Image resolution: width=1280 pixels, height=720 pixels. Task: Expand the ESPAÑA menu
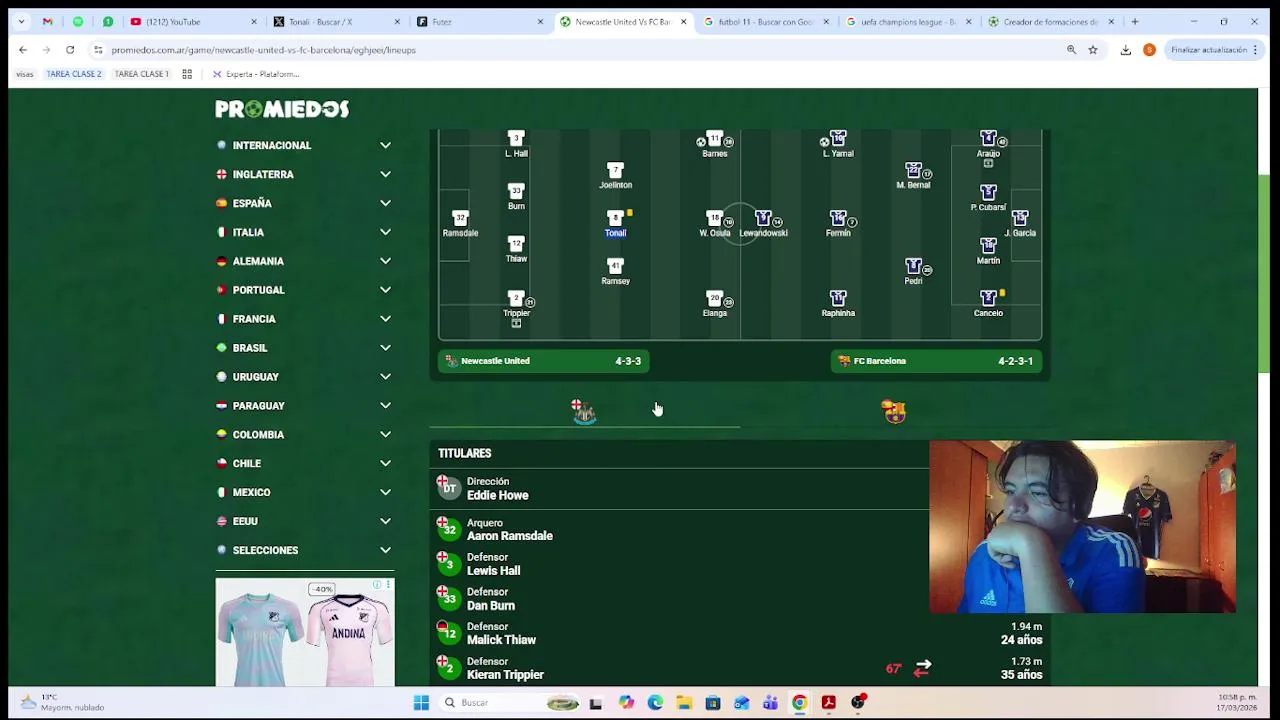tap(304, 203)
